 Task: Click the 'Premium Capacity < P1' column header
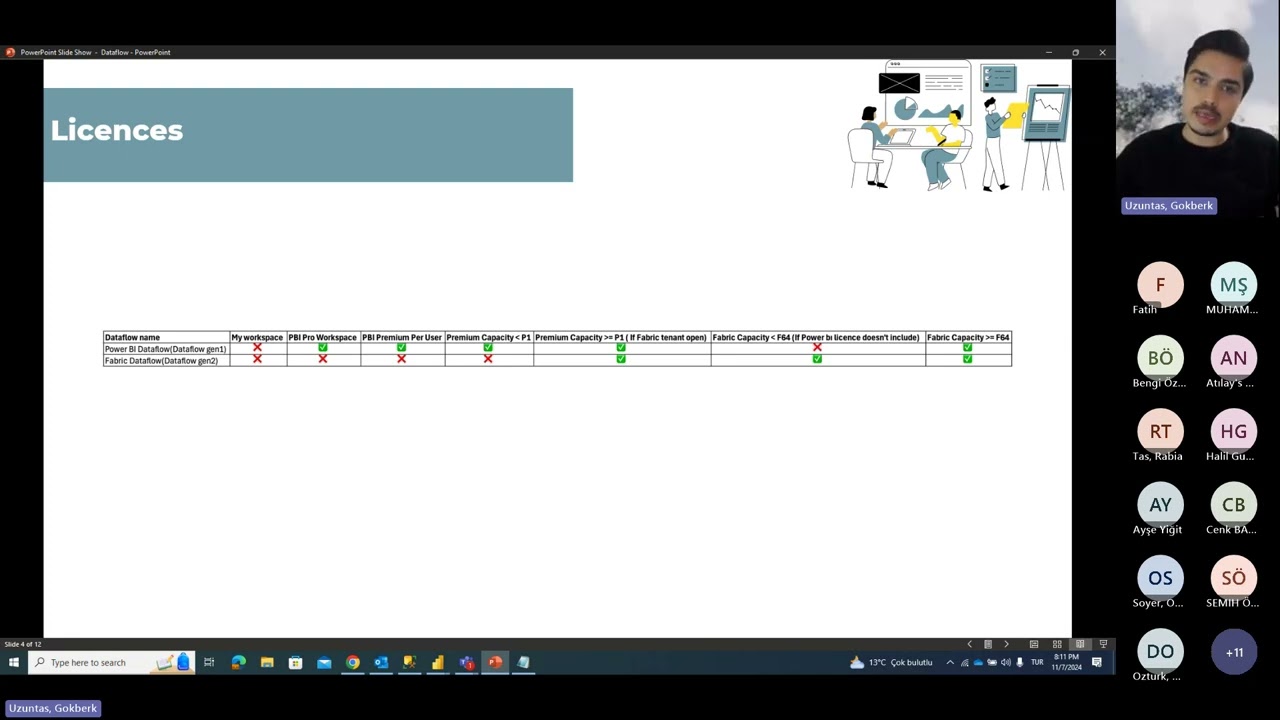(488, 337)
